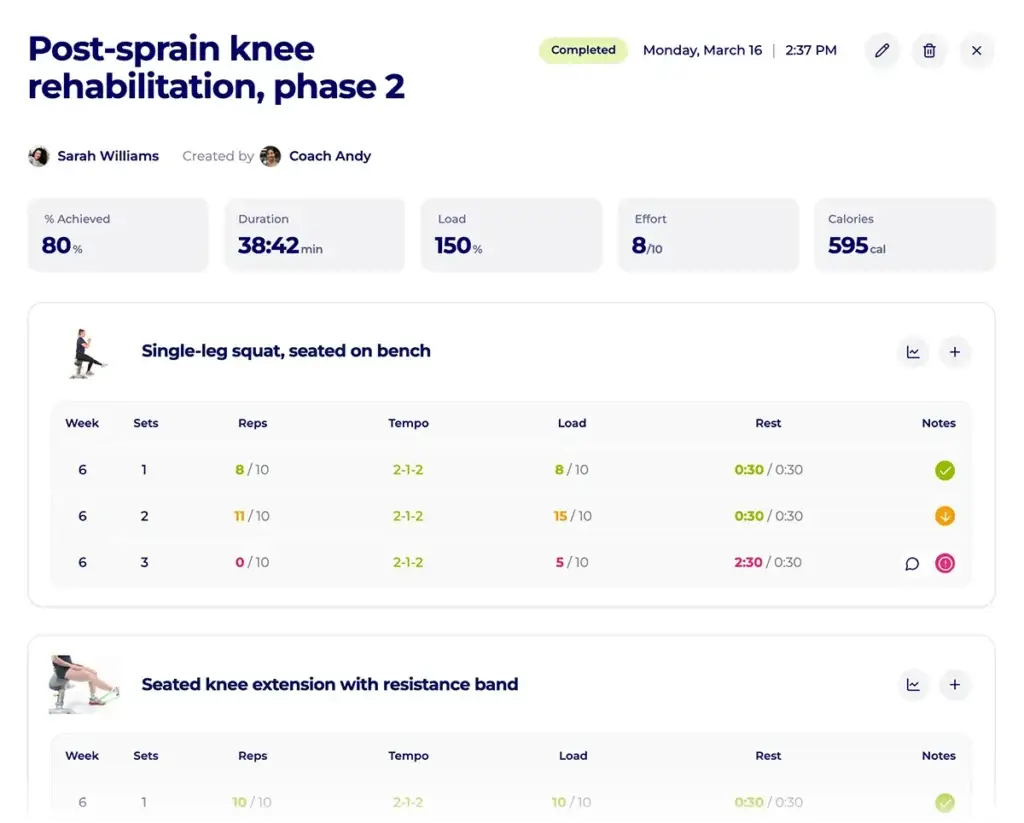Click reps value 0 / 10 in squat set 3
This screenshot has height=823, width=1024.
(252, 562)
